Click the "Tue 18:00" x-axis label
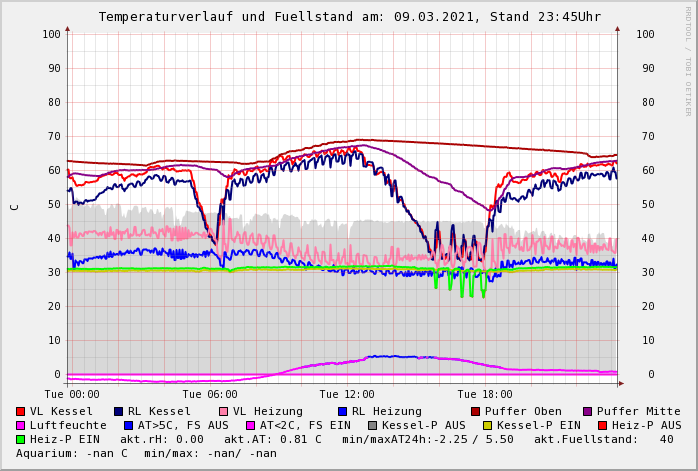The width and height of the screenshot is (698, 471). (x=485, y=394)
